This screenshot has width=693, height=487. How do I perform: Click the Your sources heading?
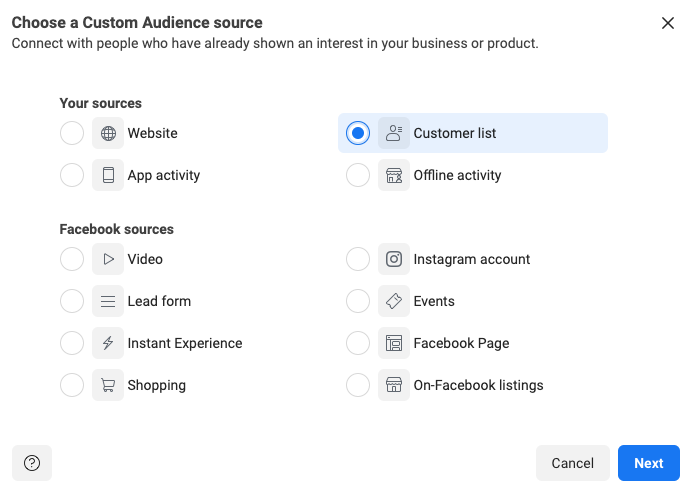point(101,103)
